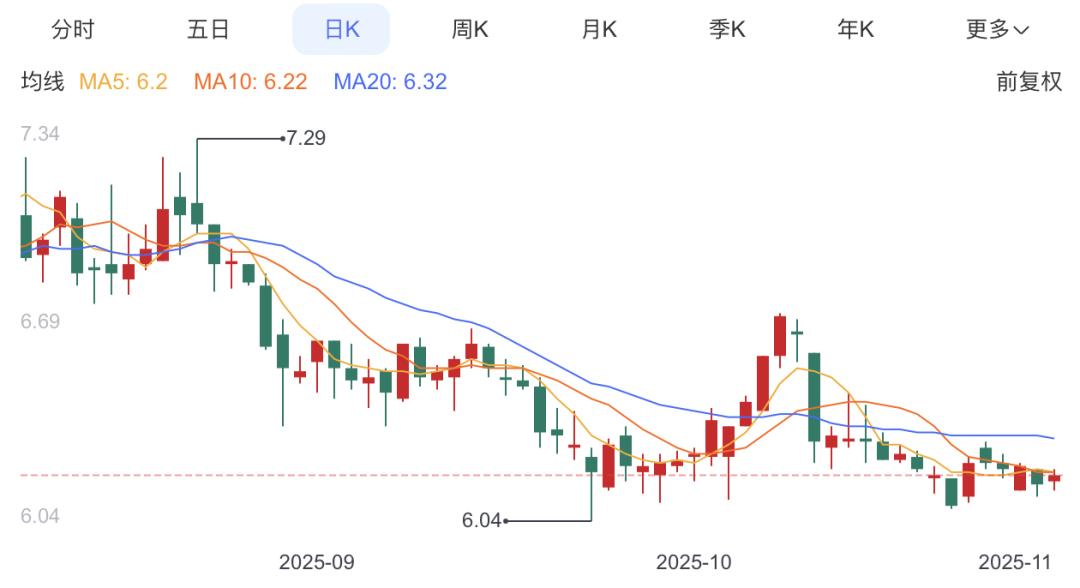This screenshot has height=588, width=1080.
Task: Switch to the 分时 intraday tab
Action: coord(72,30)
